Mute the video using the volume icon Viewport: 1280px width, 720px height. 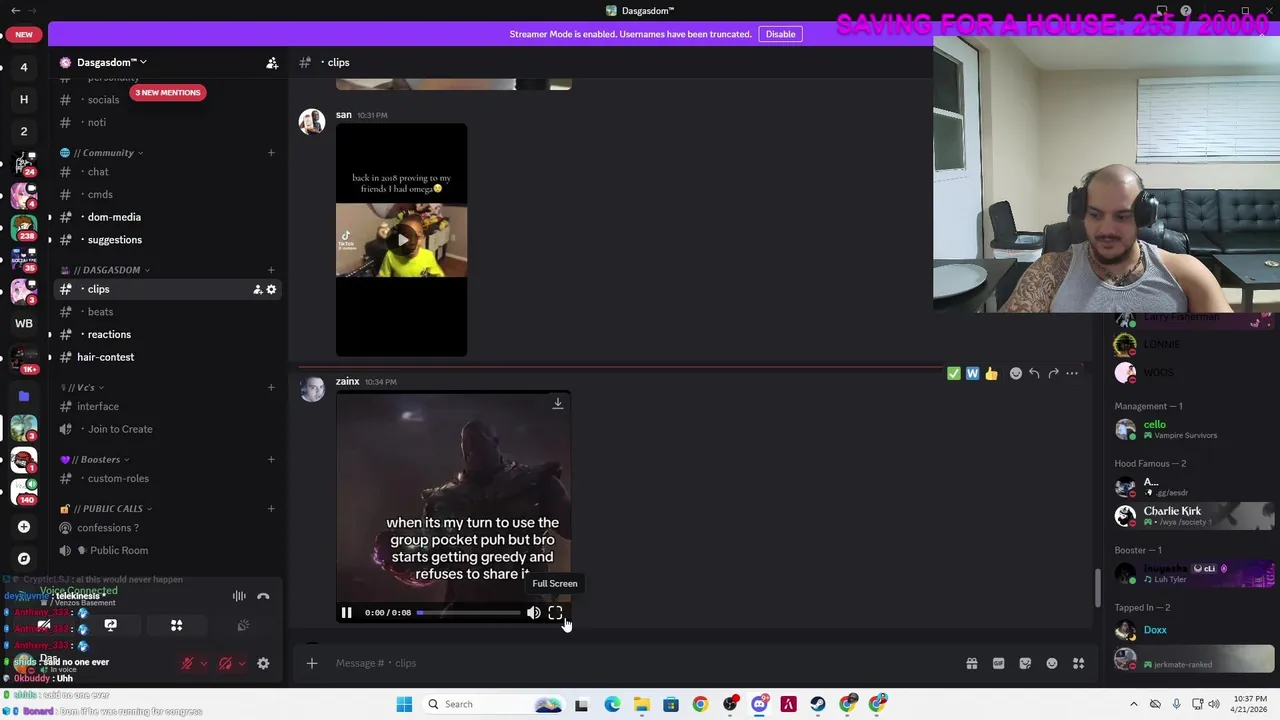pyautogui.click(x=533, y=613)
